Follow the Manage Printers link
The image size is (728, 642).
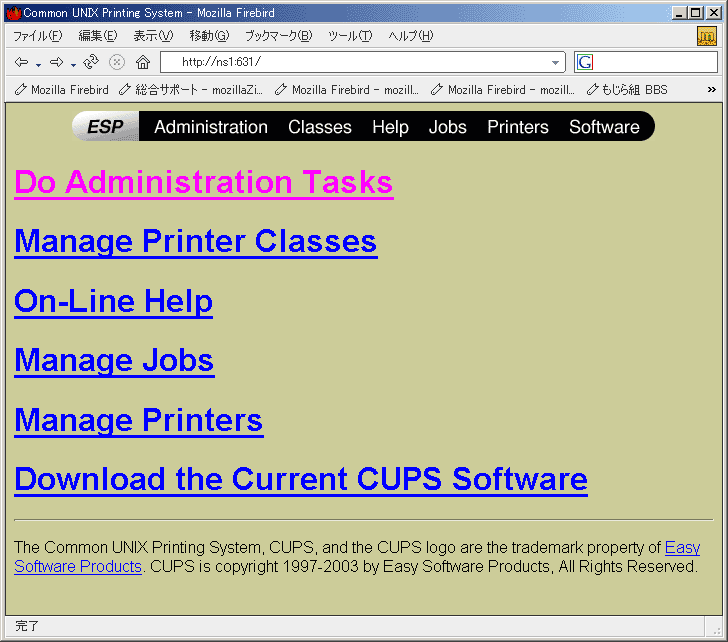[x=139, y=421]
